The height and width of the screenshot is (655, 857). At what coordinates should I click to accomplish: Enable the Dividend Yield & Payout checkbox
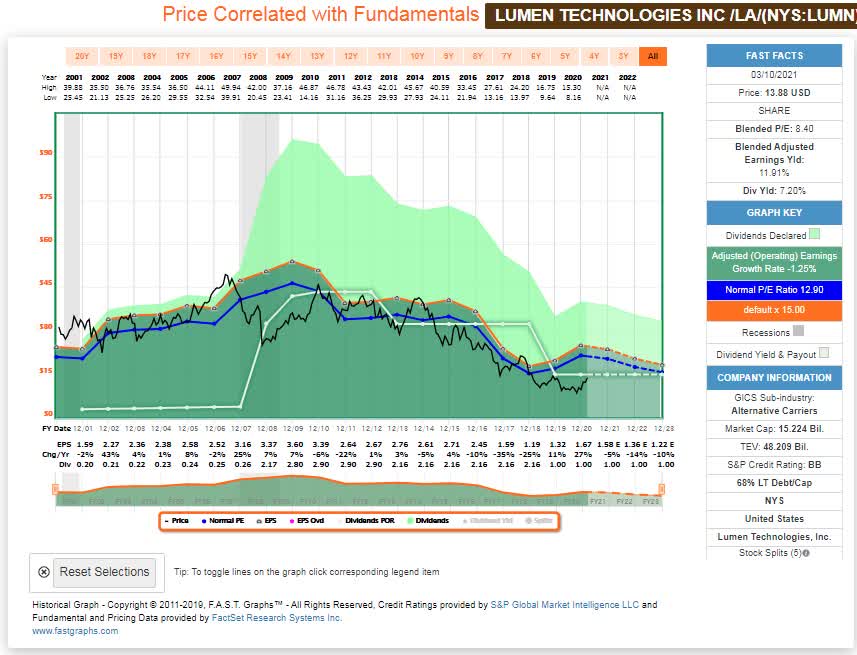click(825, 352)
